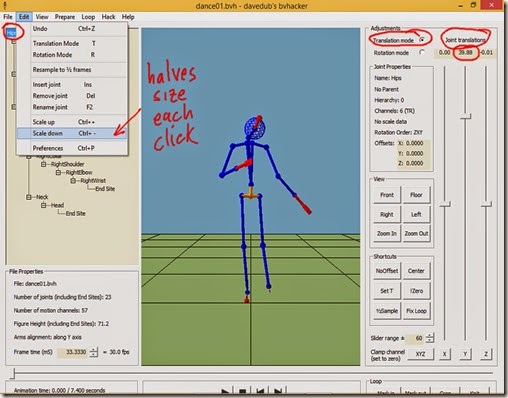Increase Slider range with the up arrow
Viewport: 508px width, 398px height.
point(430,335)
